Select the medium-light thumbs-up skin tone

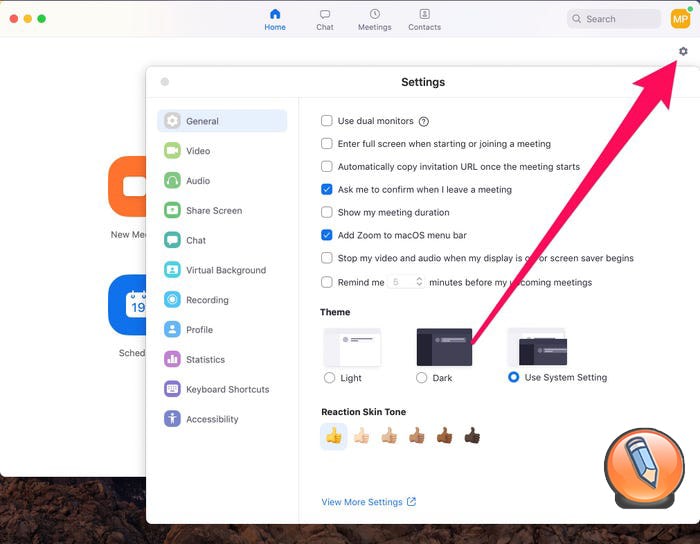point(389,436)
